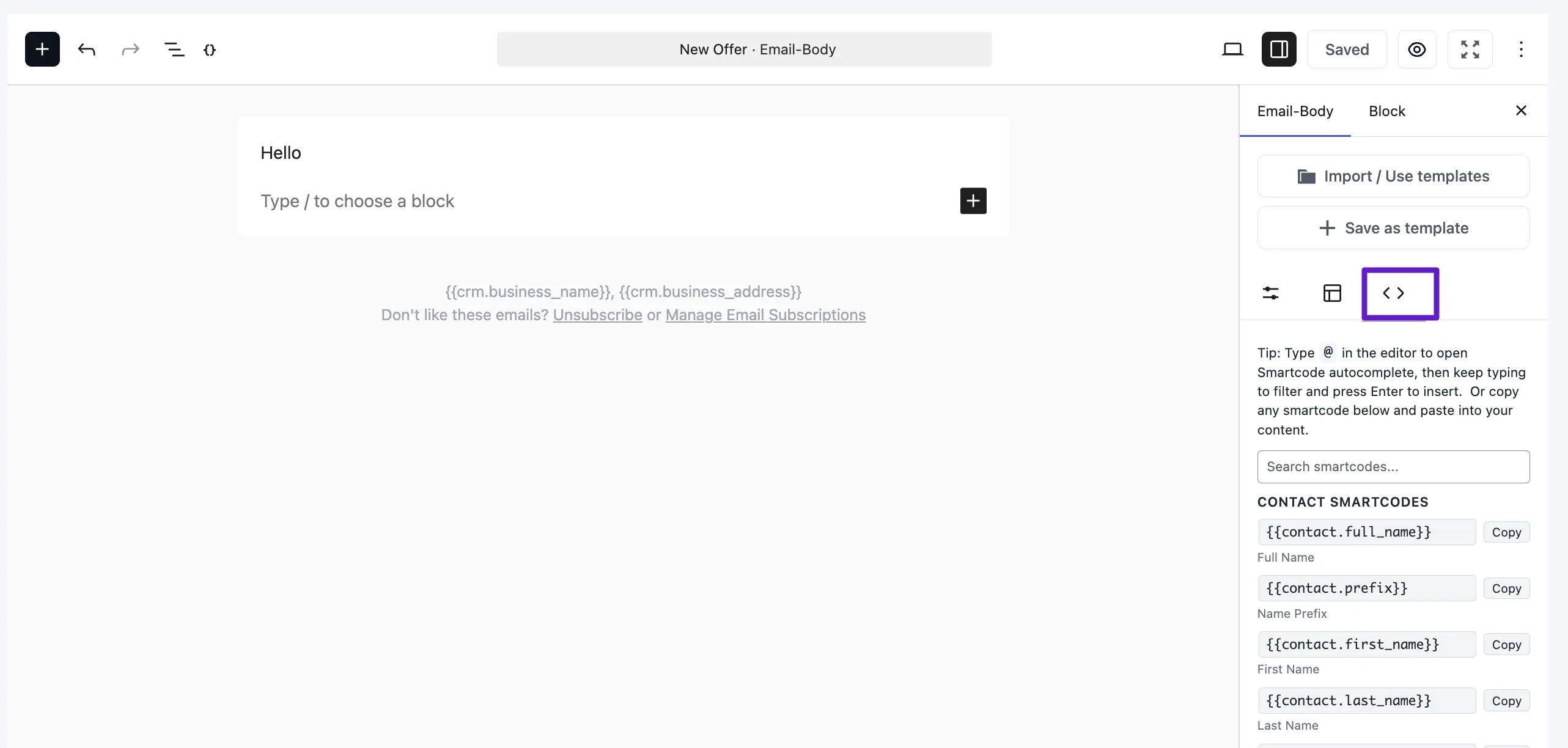Screen dimensions: 1568x748
Task: Click Manage Email Subscriptions link
Action: pyautogui.click(x=765, y=315)
